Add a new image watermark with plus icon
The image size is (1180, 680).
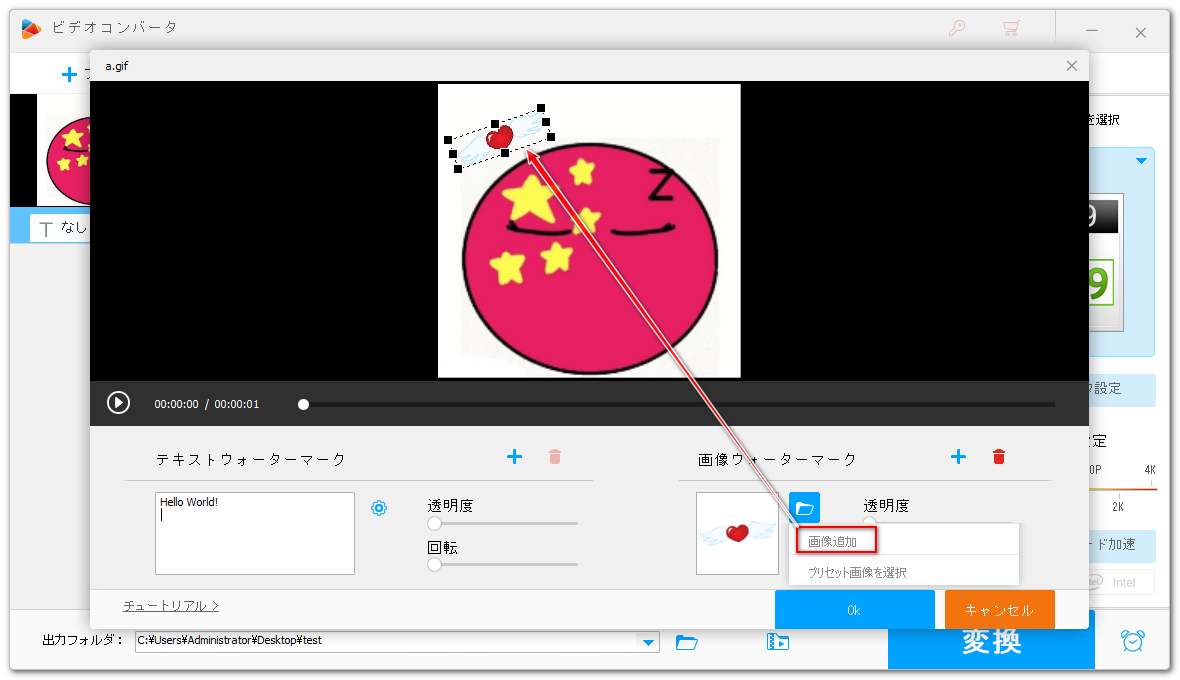(x=958, y=457)
